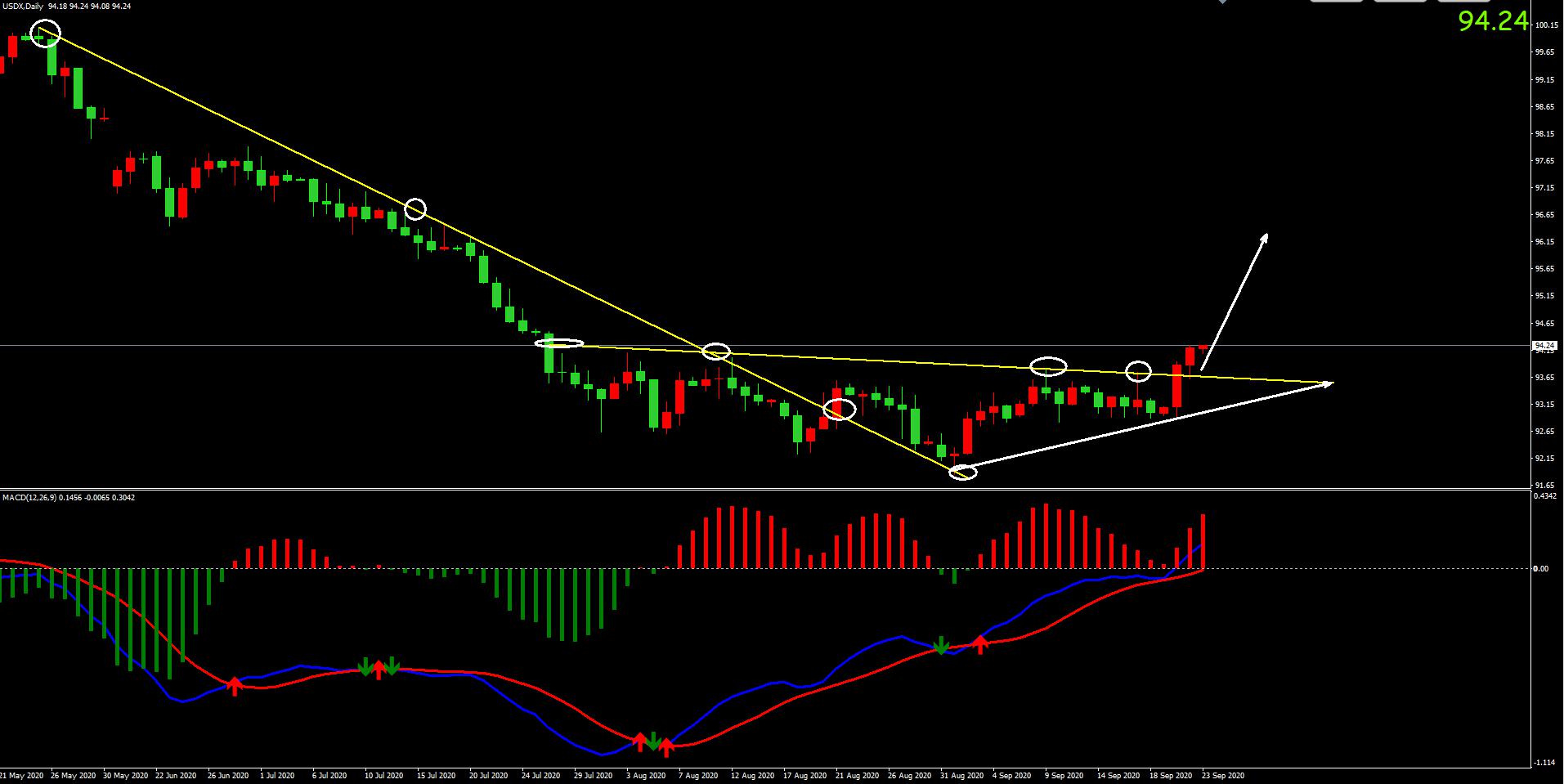
Task: Click the red up arrow near 4 Sep on MACD
Action: pyautogui.click(x=980, y=644)
